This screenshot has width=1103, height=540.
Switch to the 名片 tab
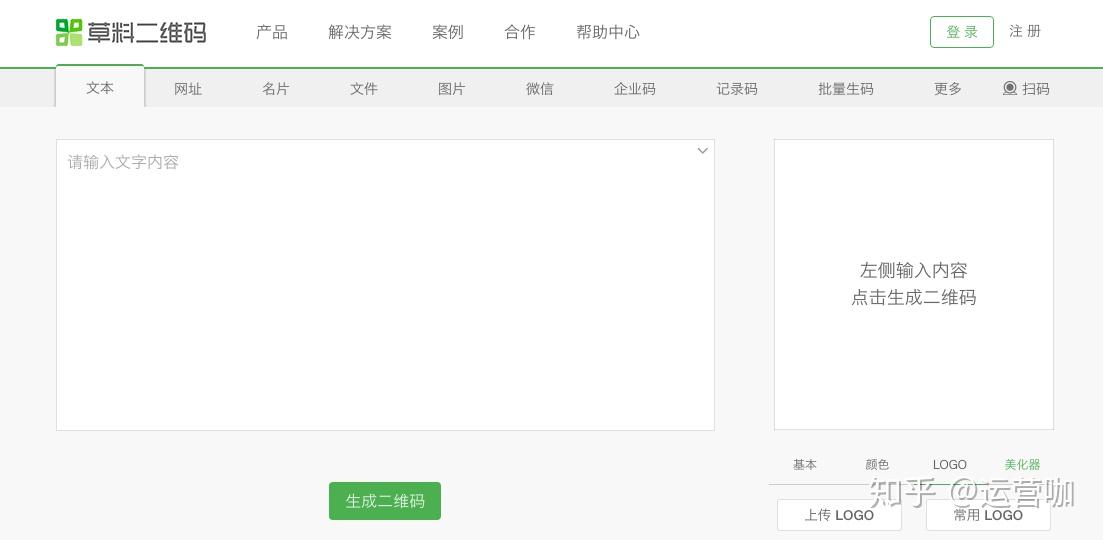[x=276, y=89]
